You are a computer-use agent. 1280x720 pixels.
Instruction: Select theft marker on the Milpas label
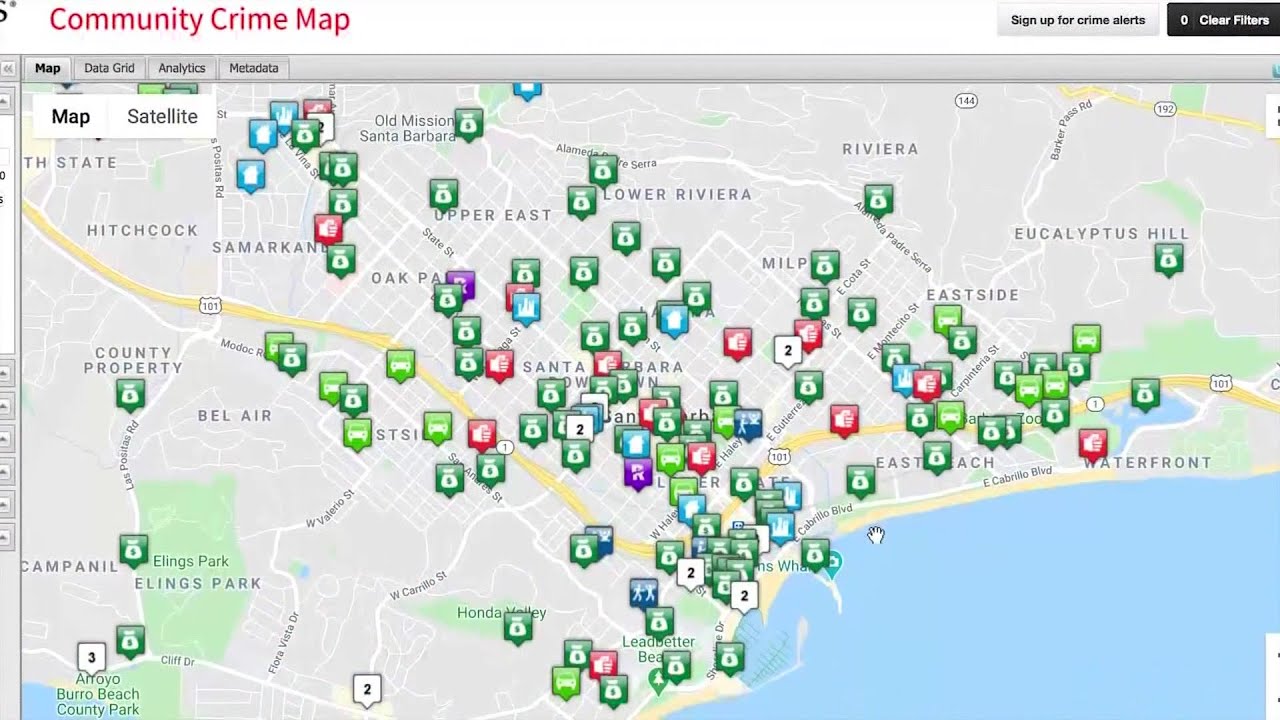pyautogui.click(x=825, y=266)
